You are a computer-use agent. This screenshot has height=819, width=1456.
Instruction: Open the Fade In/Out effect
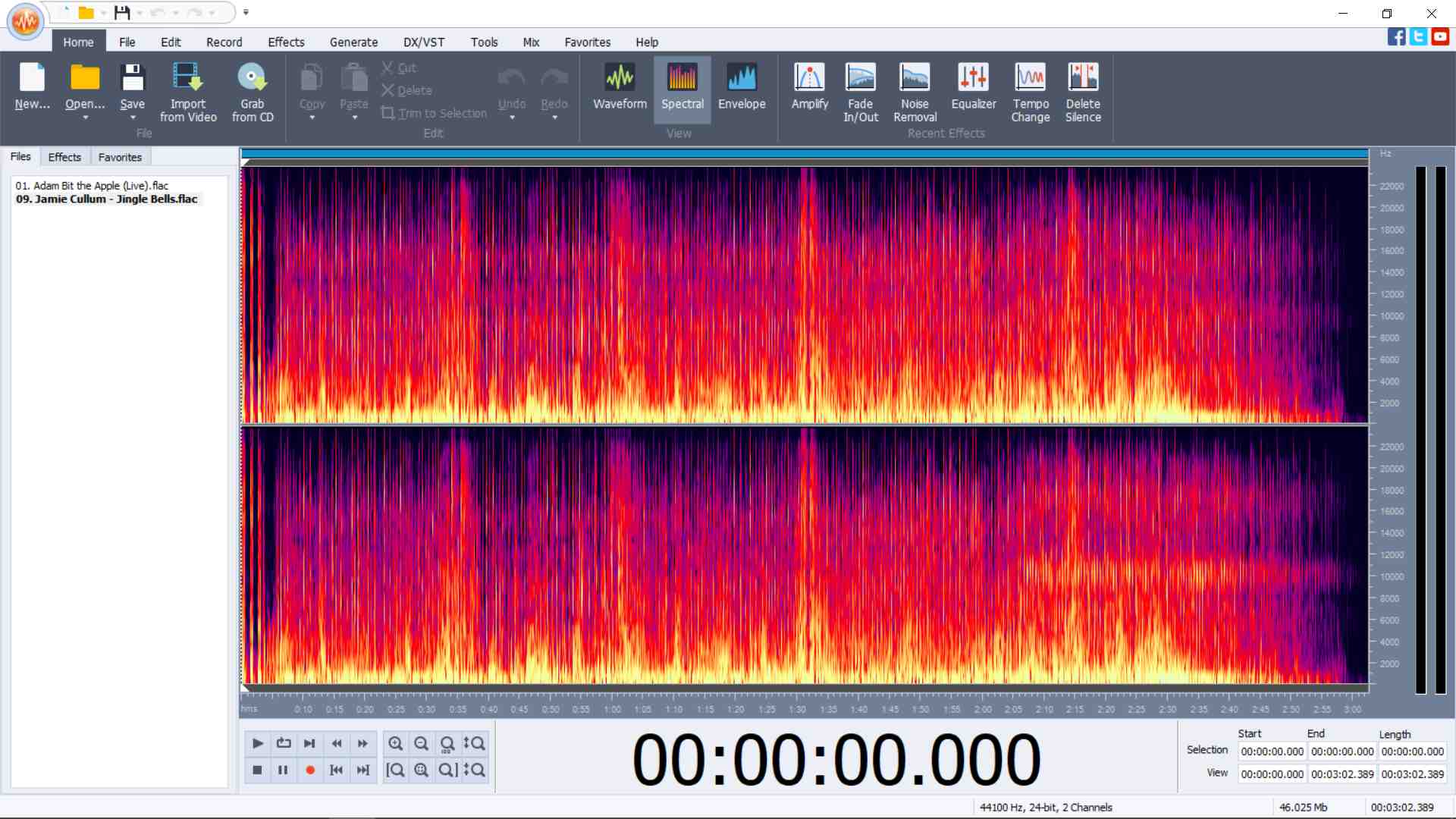click(861, 92)
